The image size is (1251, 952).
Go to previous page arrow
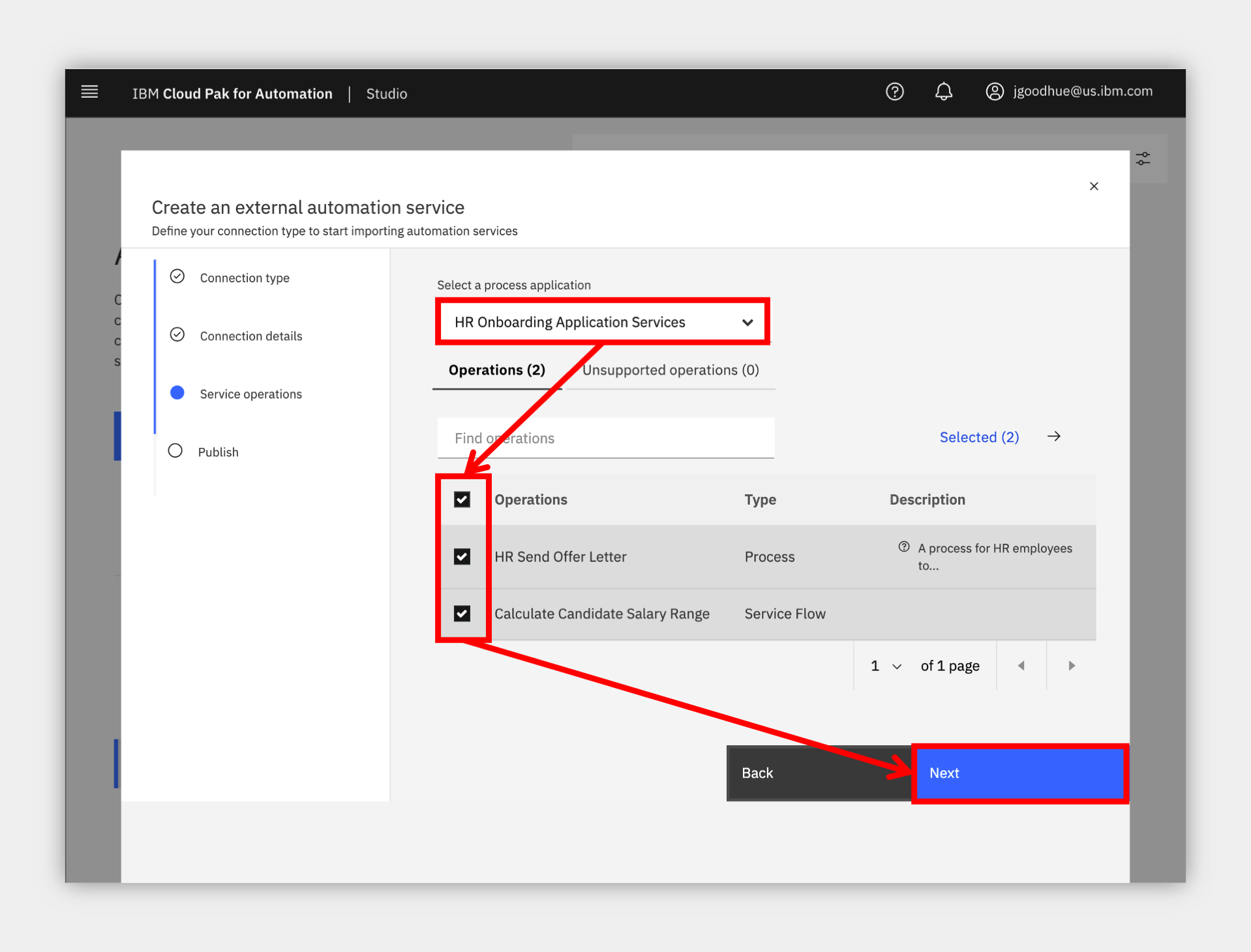pyautogui.click(x=1021, y=666)
